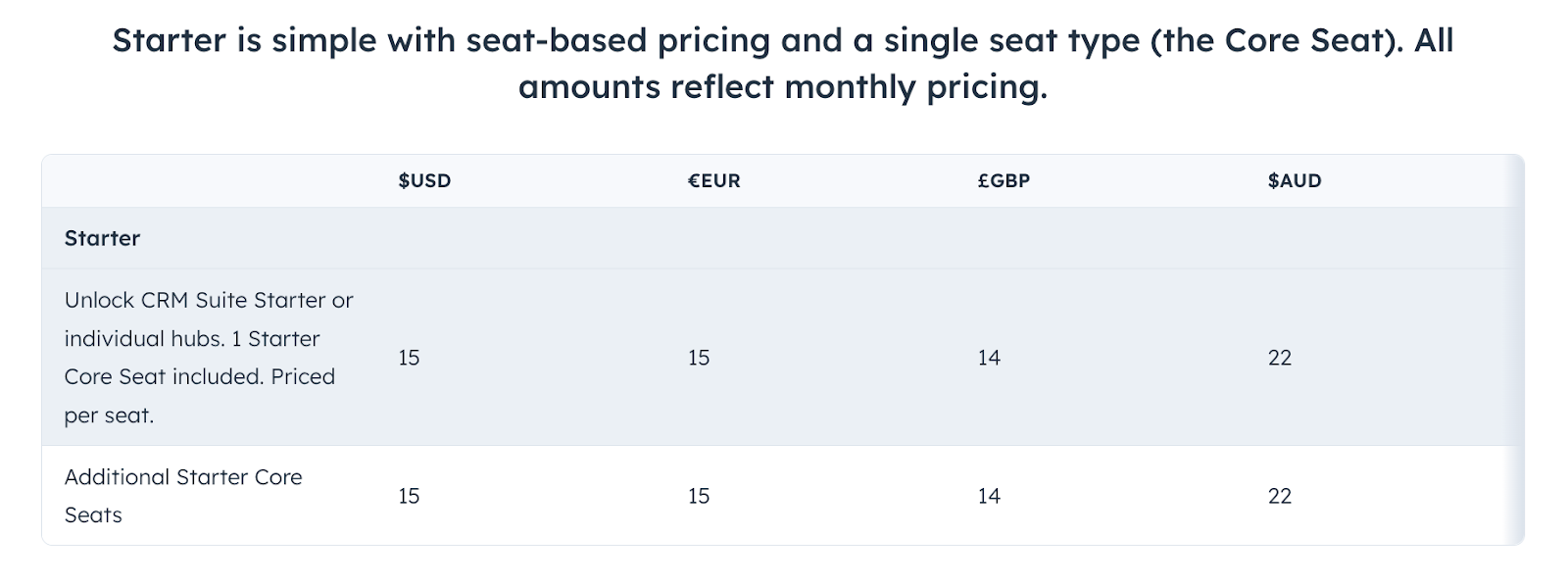The width and height of the screenshot is (1568, 586).
Task: Click GBP price 14 for Additional Core Seats
Action: (x=989, y=496)
